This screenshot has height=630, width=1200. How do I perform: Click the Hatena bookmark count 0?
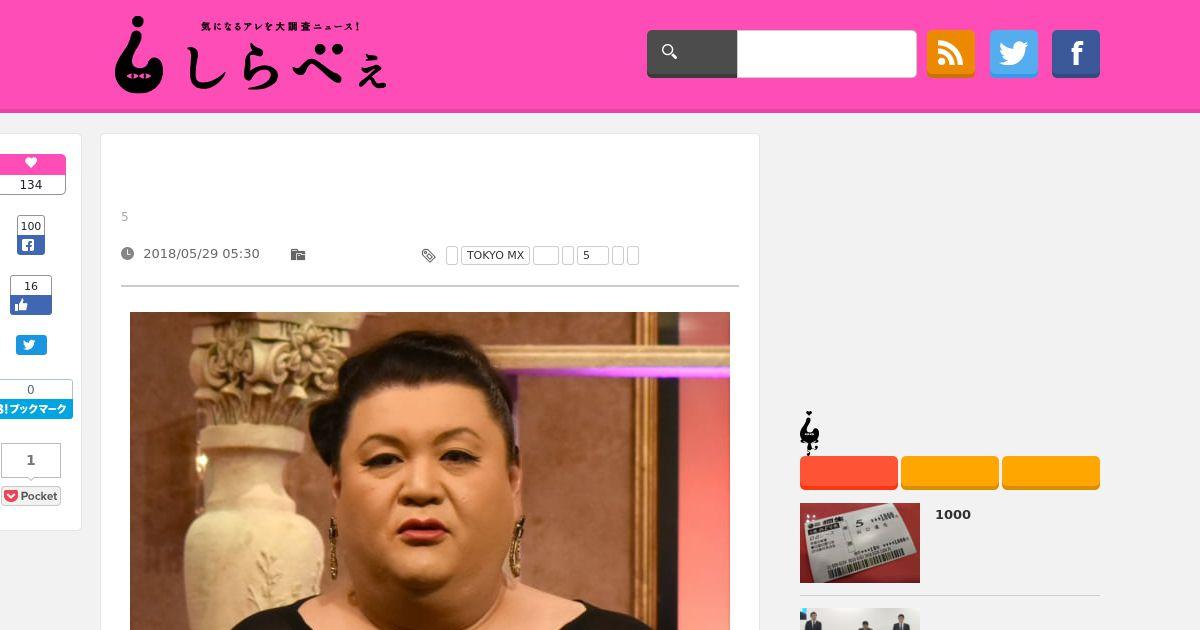pos(31,390)
